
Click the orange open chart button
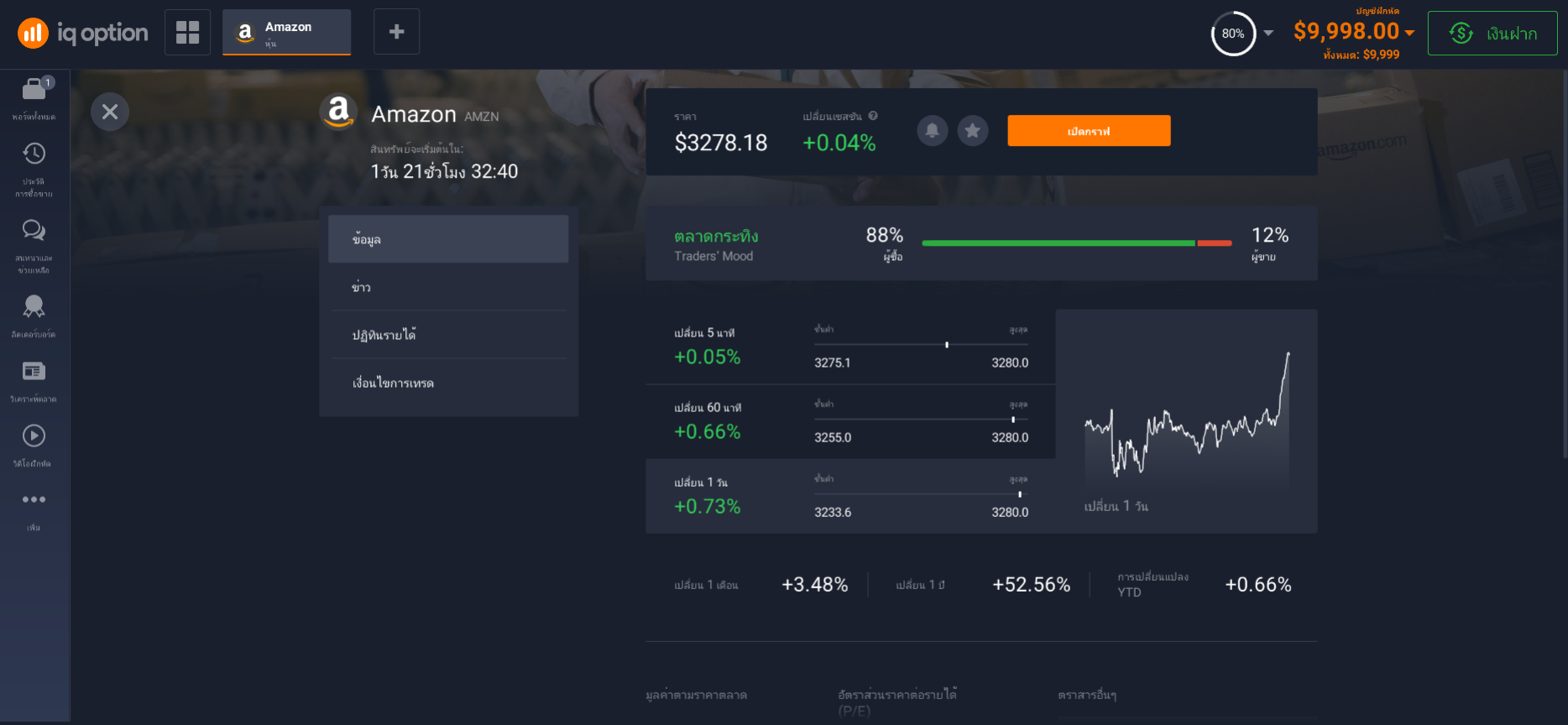1089,131
